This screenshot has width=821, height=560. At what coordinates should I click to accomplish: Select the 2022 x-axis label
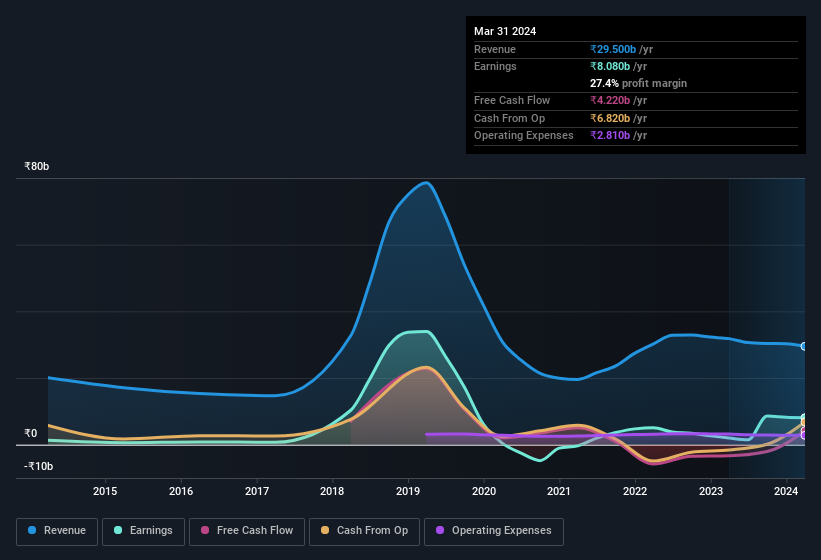(635, 491)
